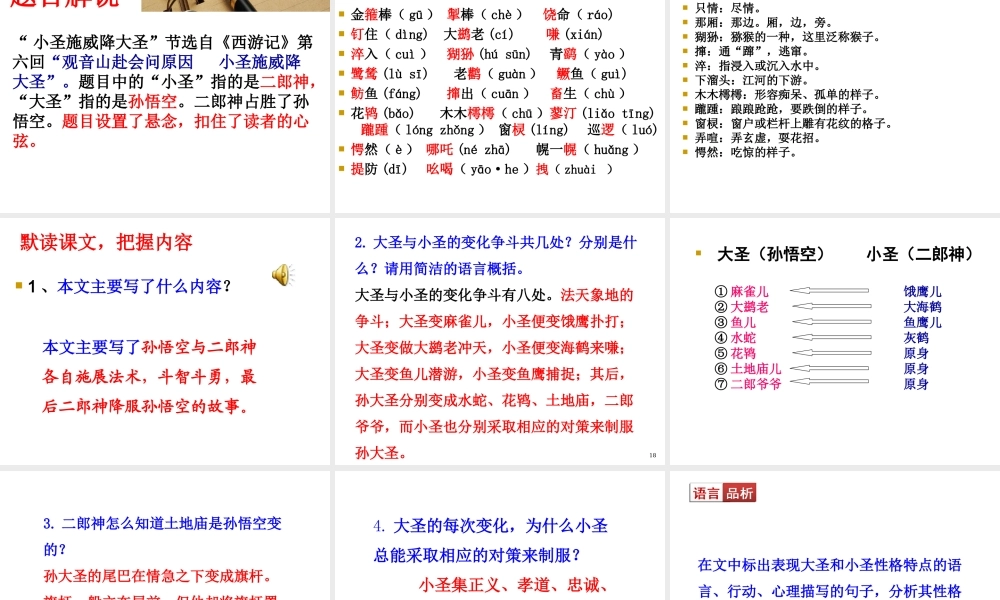Image resolution: width=1000 pixels, height=600 pixels.
Task: Select the arrow pointing from 饿鹰儿 to 麻雀儿
Action: [829, 290]
